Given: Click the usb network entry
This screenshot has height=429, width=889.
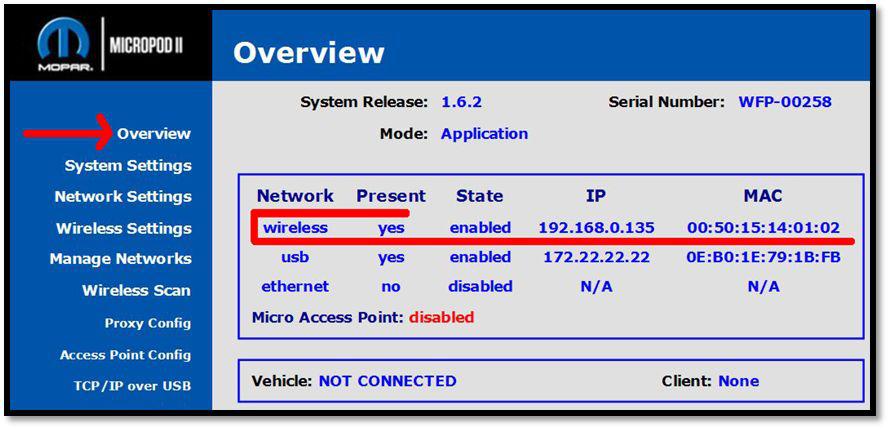Looking at the screenshot, I should click(295, 258).
